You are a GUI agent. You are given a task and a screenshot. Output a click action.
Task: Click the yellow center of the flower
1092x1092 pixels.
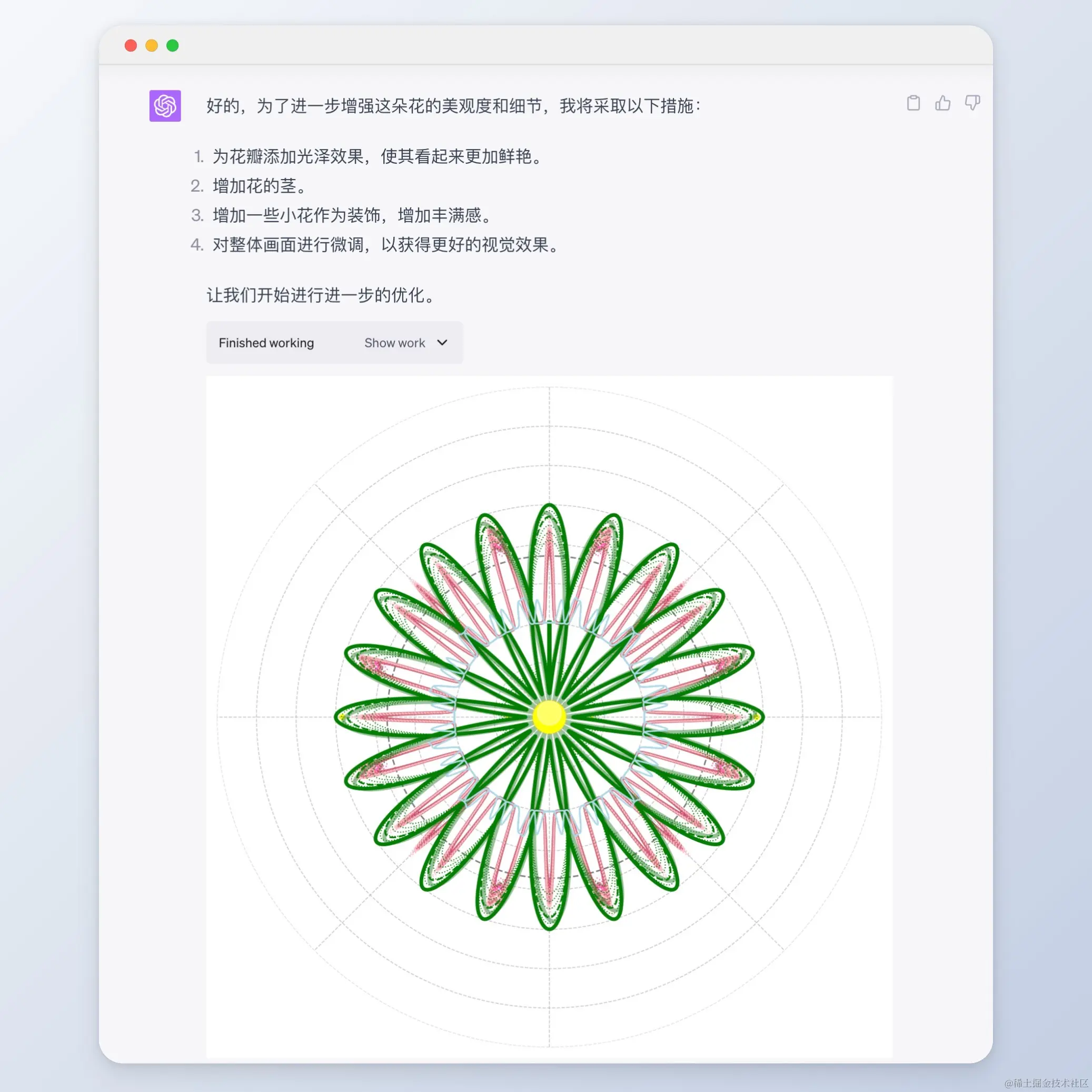pos(549,716)
